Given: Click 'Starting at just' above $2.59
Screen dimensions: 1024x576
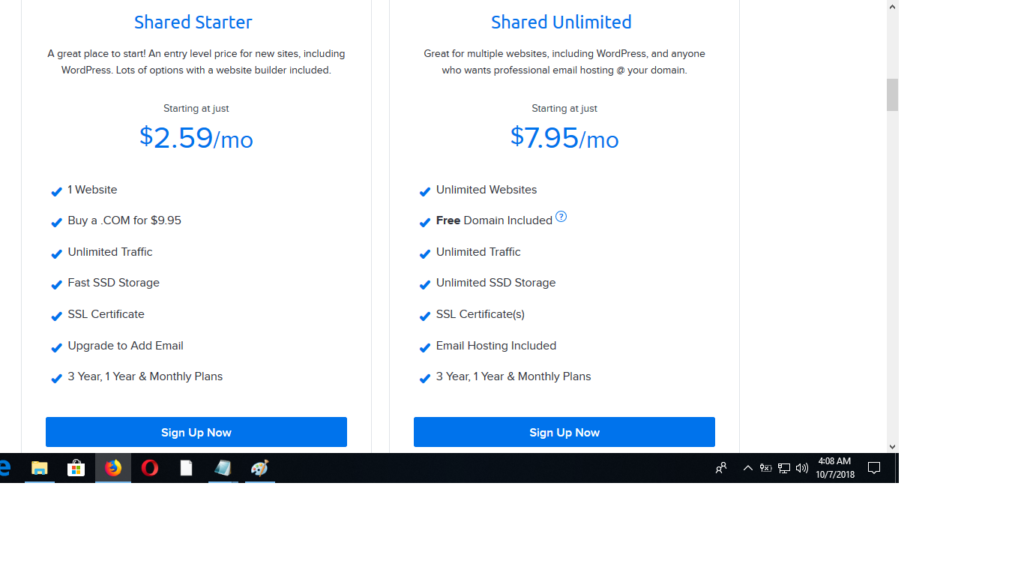Looking at the screenshot, I should tap(196, 108).
